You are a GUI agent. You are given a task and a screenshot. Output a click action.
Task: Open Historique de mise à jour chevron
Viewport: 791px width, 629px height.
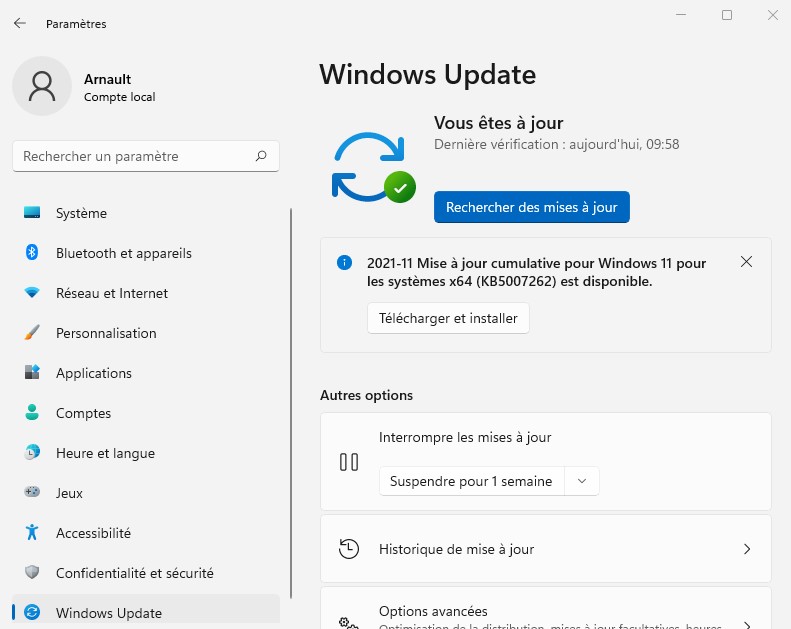click(x=746, y=549)
